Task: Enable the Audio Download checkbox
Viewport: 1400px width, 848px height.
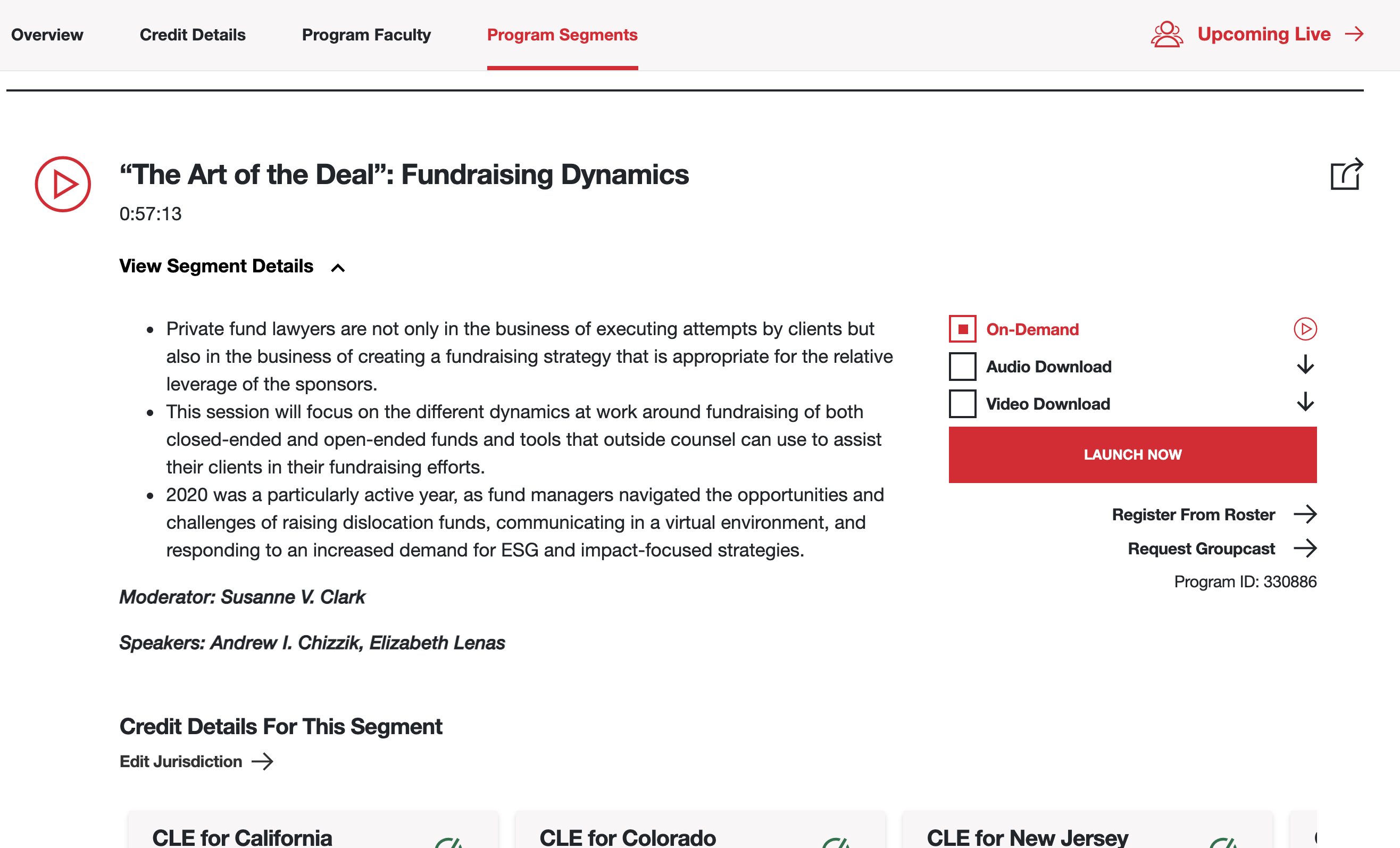Action: [x=962, y=366]
